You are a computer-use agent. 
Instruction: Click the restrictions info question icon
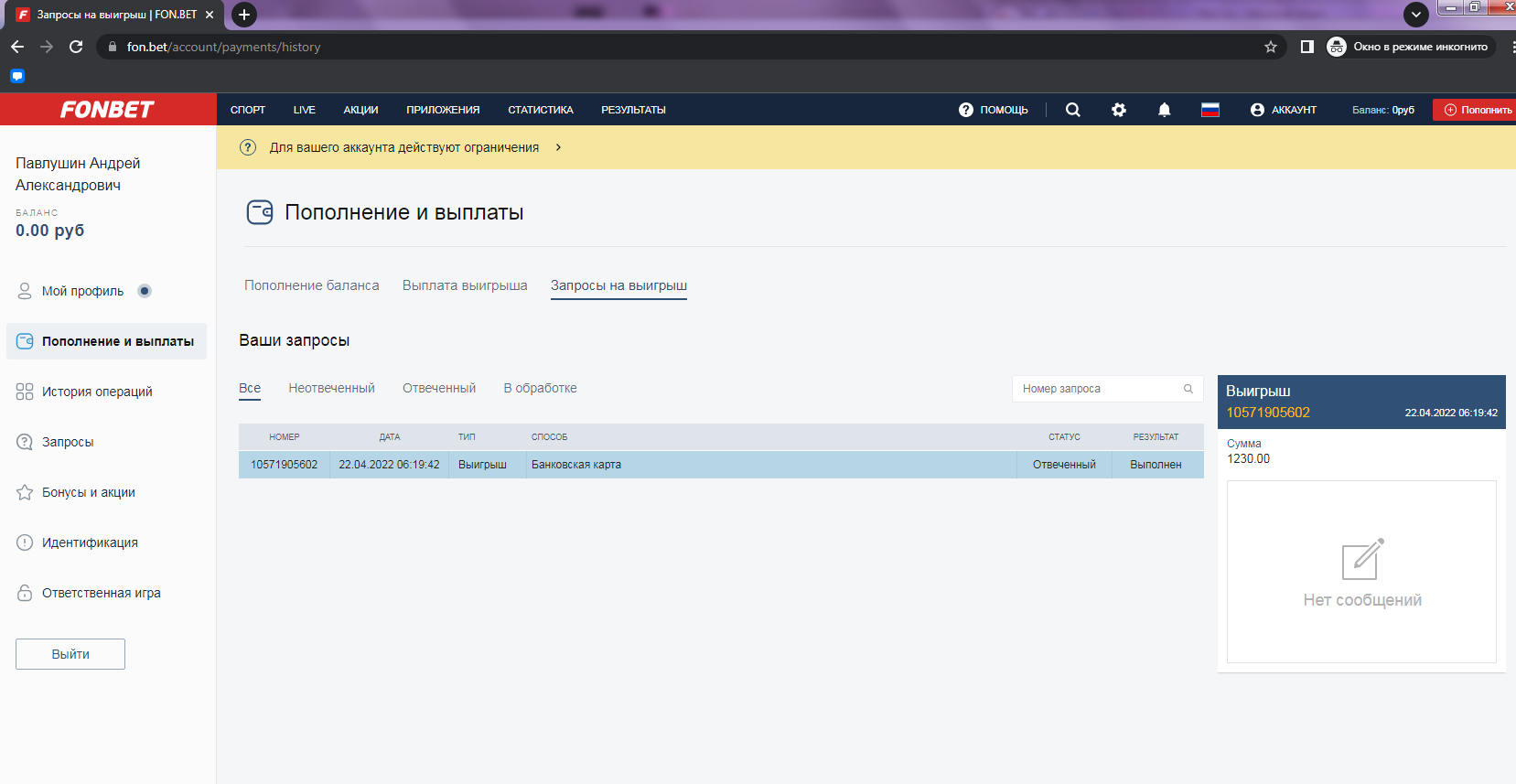coord(248,147)
